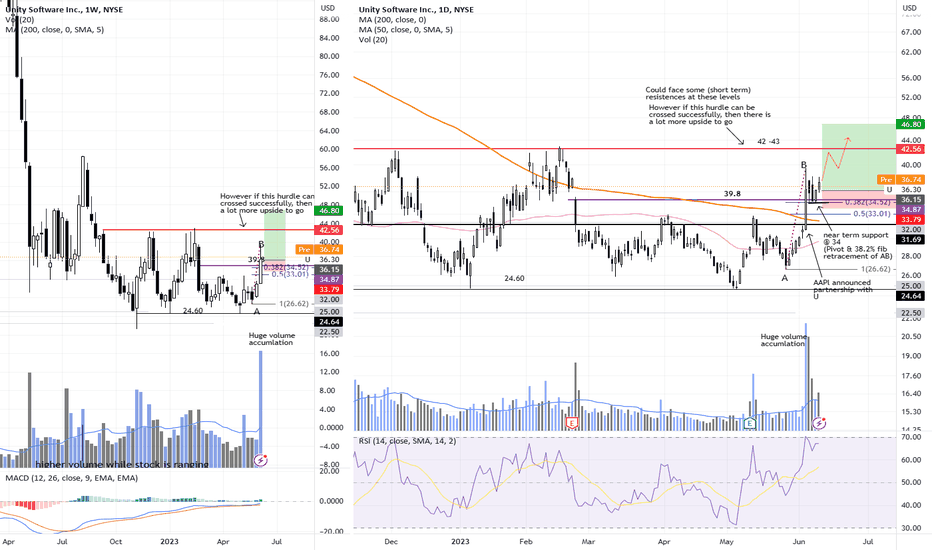Click the black 24.64 price label on daily axis
Viewport: 932px width, 550px height.
coord(911,296)
